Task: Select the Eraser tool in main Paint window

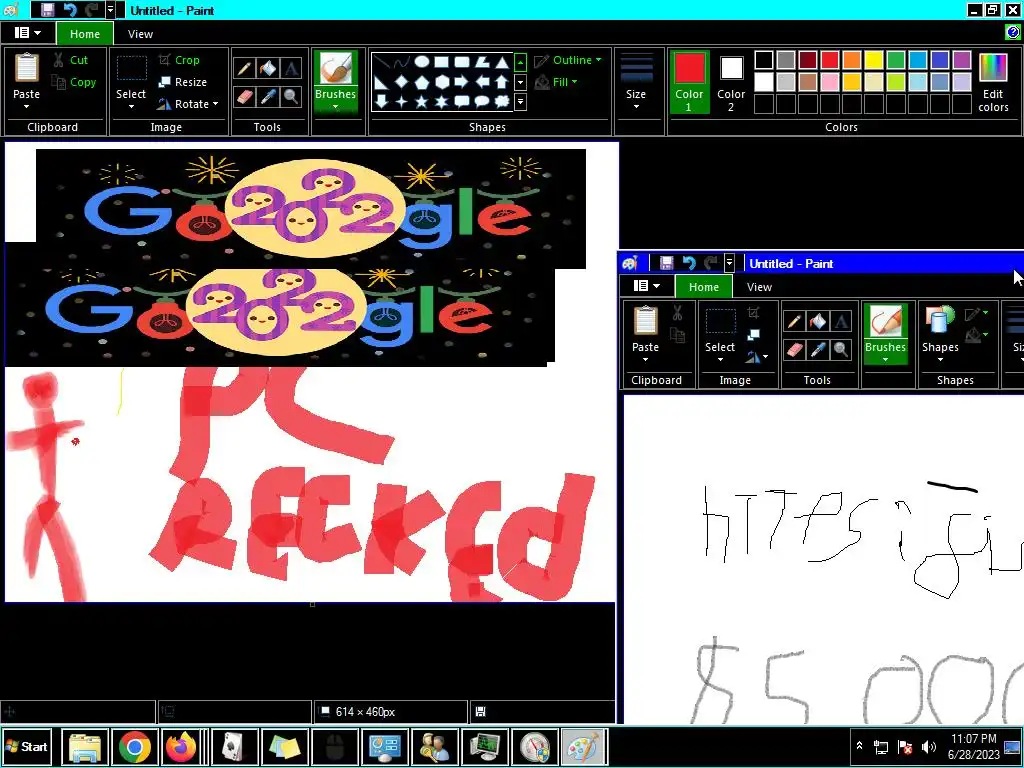Action: tap(244, 97)
